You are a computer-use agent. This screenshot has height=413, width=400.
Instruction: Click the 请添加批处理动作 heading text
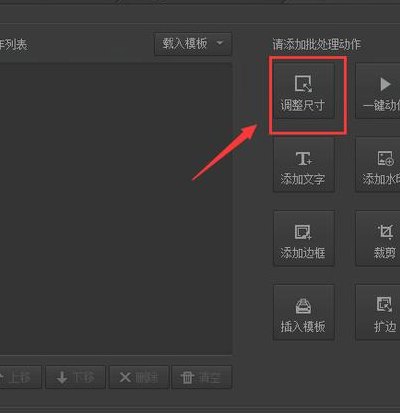coord(317,44)
